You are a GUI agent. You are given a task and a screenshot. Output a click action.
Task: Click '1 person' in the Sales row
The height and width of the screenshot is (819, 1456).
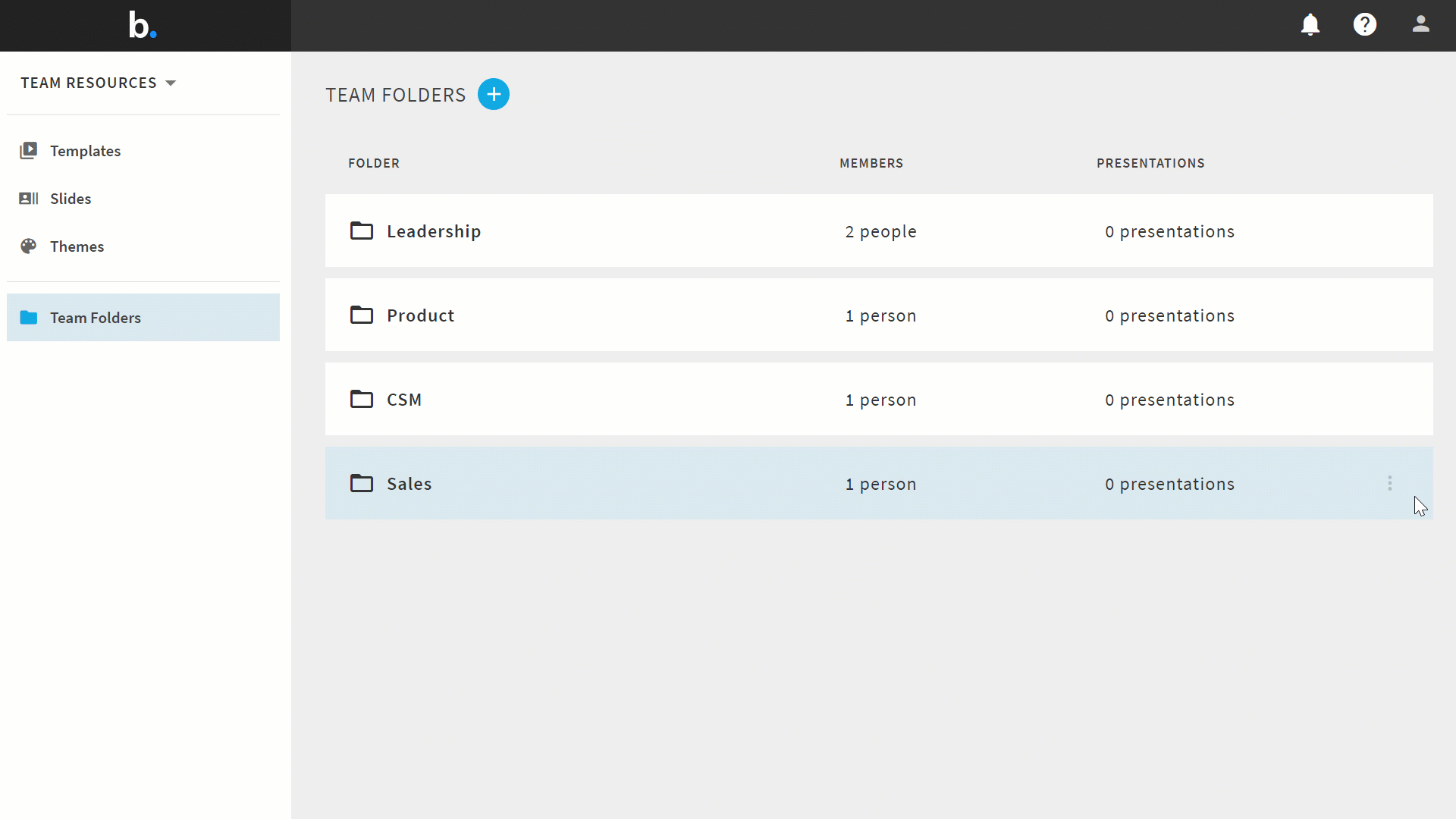[x=881, y=484]
